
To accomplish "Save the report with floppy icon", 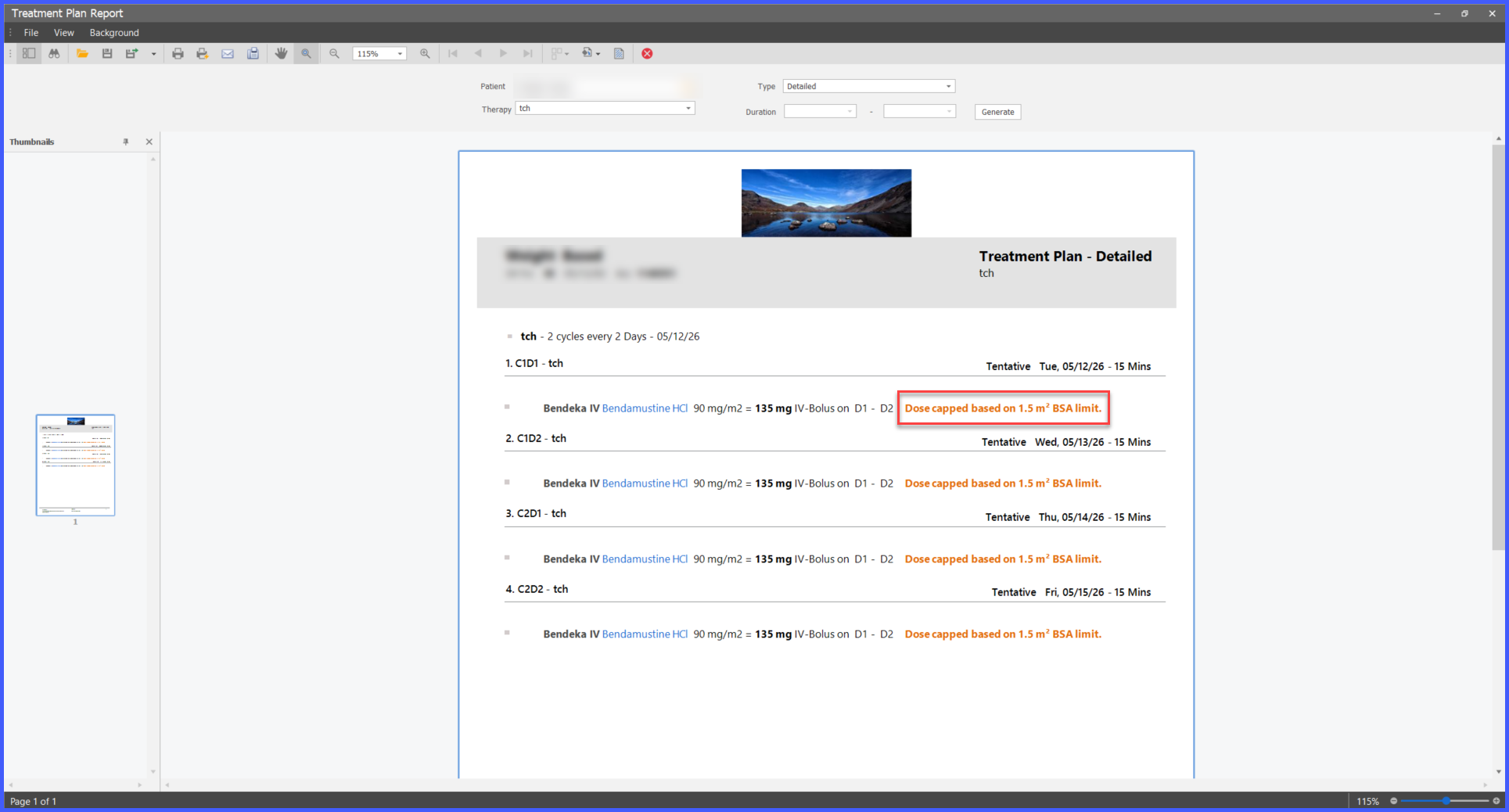I will pos(107,53).
